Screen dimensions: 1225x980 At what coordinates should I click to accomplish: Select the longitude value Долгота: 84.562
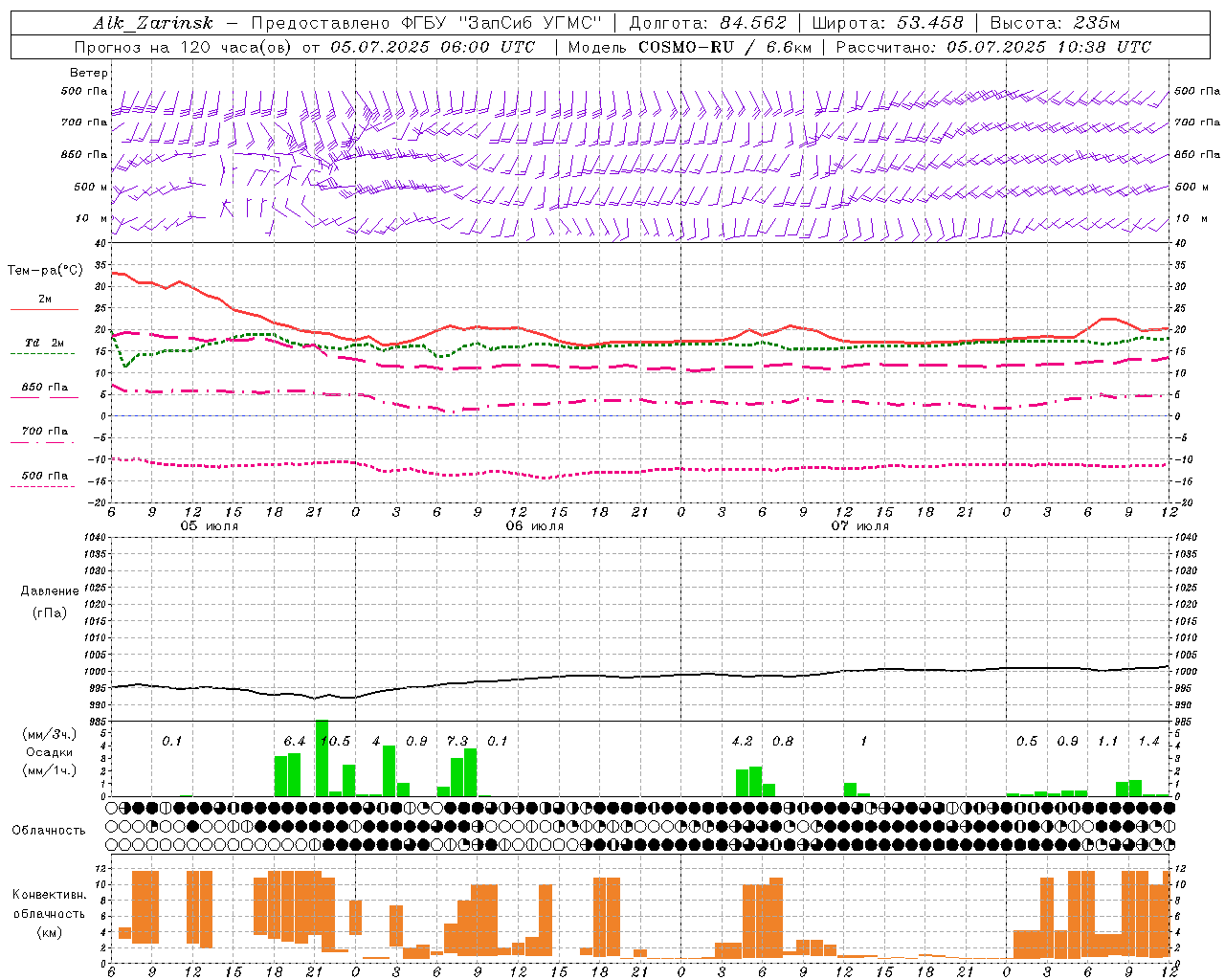[708, 23]
